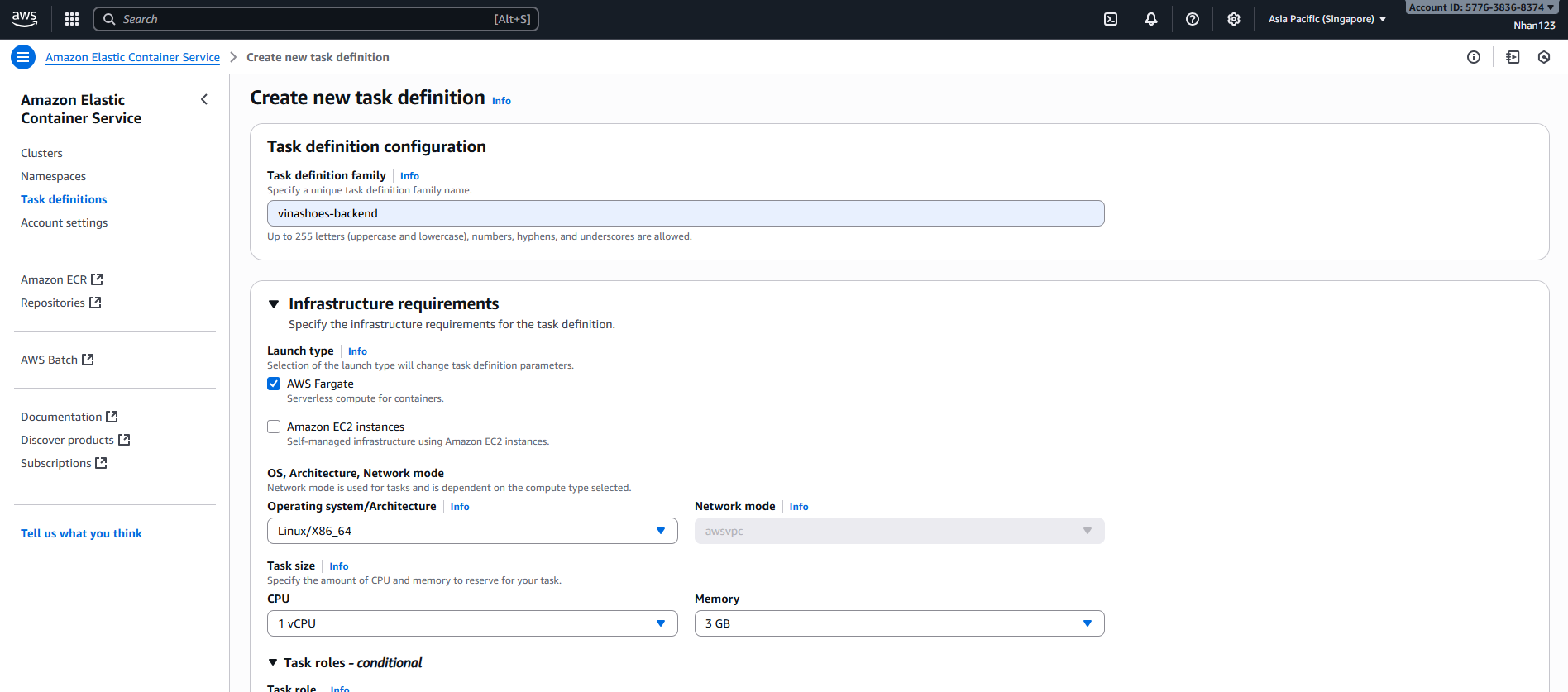Click the Create new task definition breadcrumb text

pyautogui.click(x=318, y=57)
